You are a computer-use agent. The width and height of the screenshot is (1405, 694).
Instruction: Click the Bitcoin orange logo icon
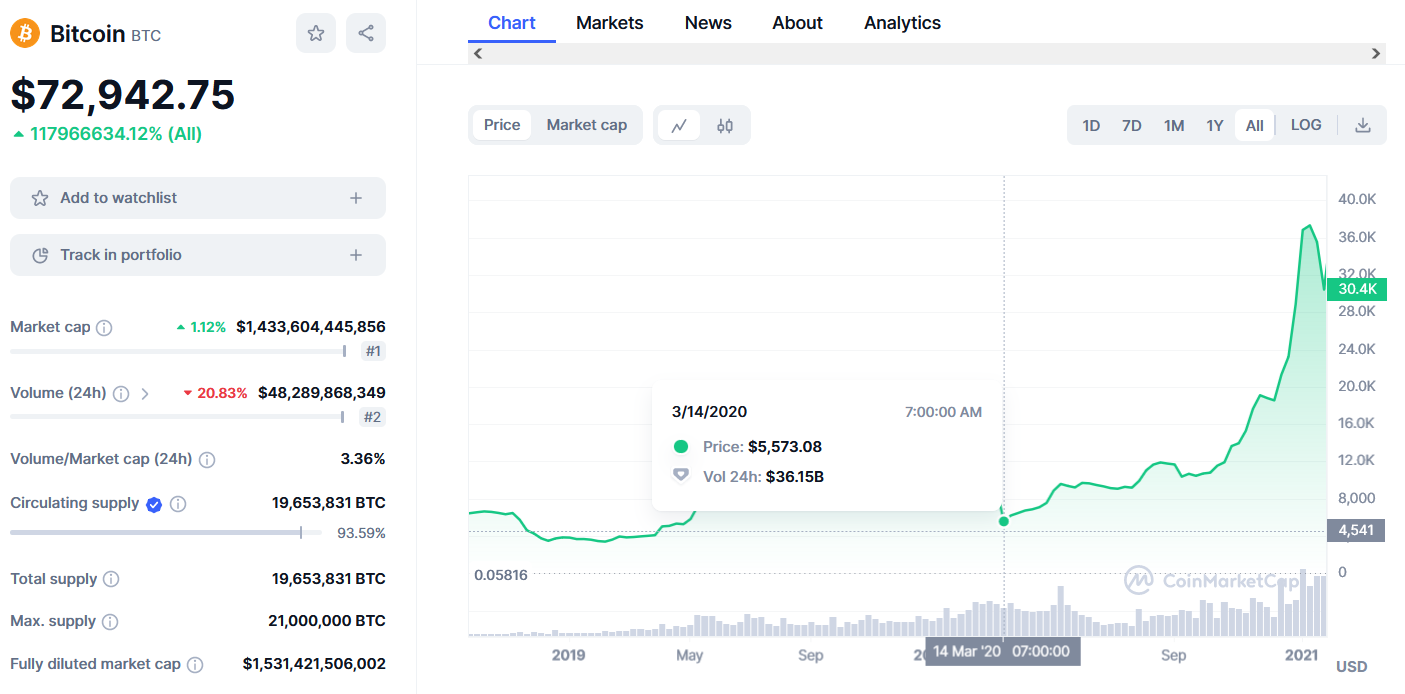coord(25,34)
